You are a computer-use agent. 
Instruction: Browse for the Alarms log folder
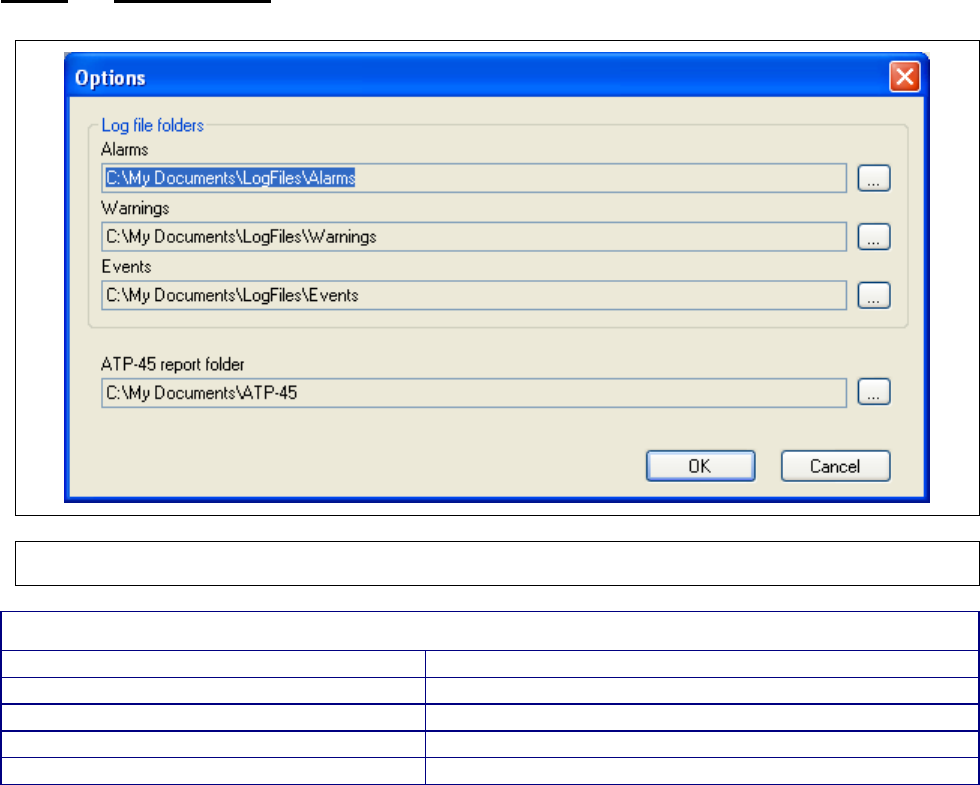(874, 178)
